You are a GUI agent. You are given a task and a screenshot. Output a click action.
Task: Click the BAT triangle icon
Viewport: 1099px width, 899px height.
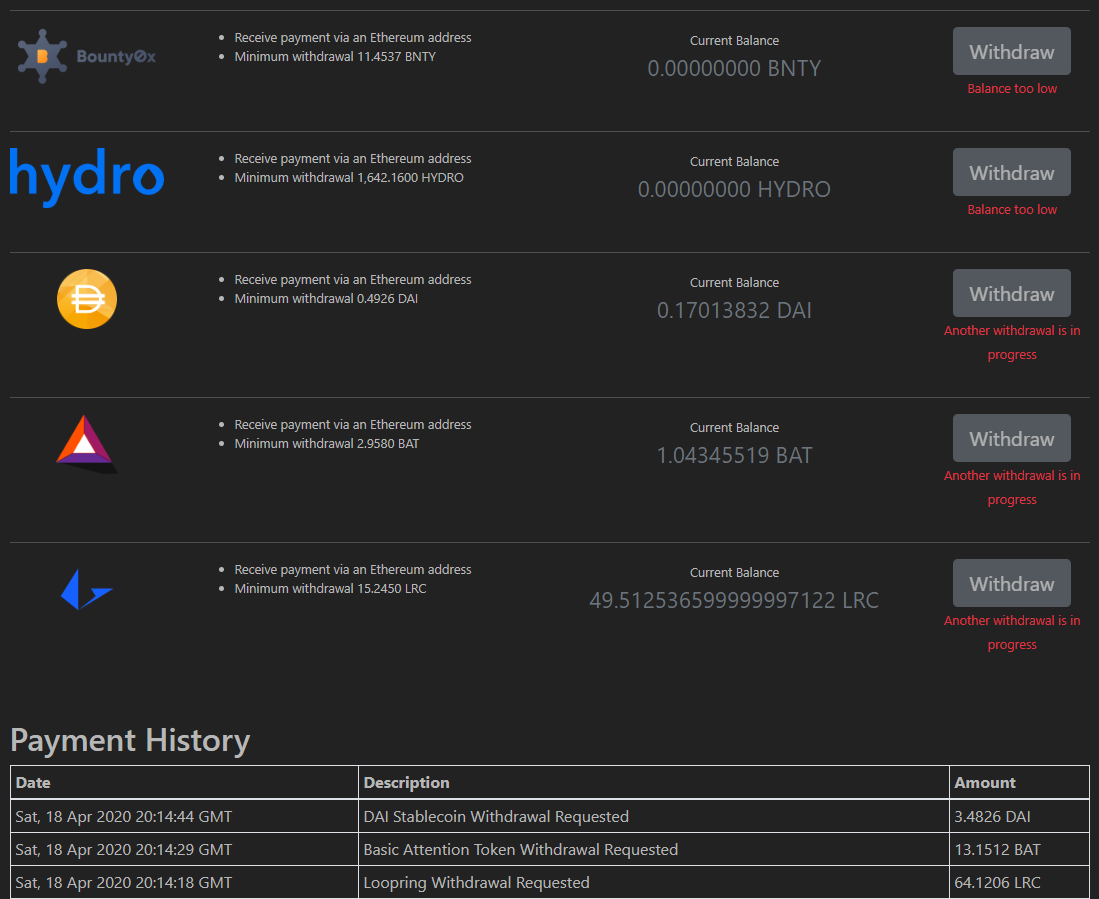coord(86,444)
